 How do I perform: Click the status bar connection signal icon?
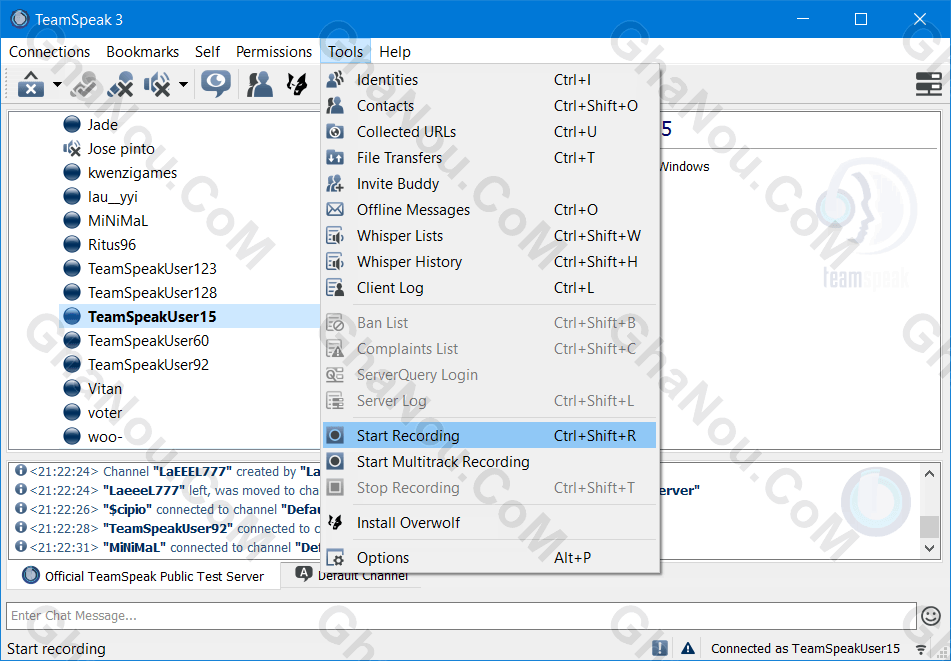click(921, 649)
